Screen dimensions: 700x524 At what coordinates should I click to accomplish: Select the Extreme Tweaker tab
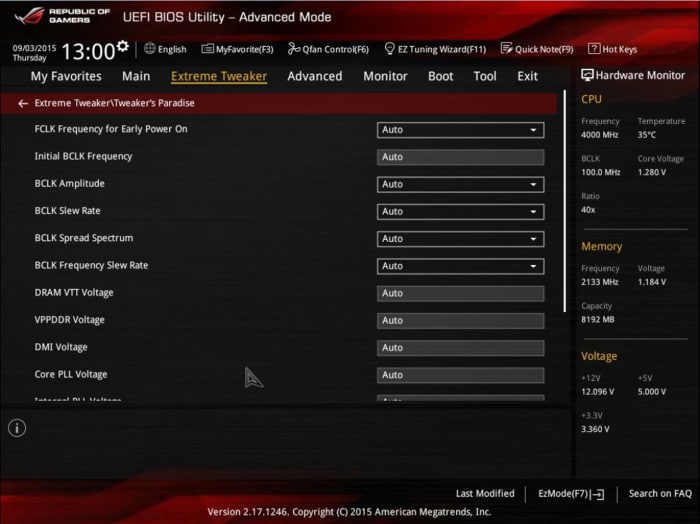[x=219, y=76]
